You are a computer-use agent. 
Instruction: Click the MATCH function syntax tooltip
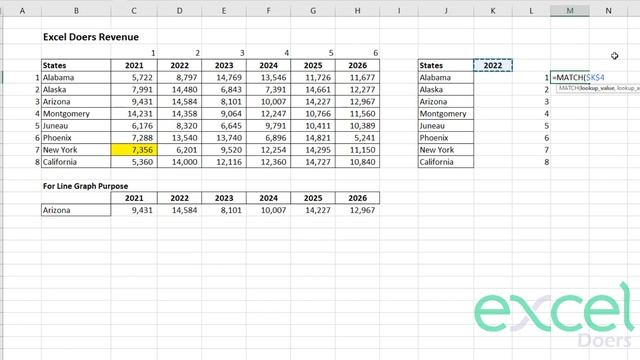(x=598, y=88)
